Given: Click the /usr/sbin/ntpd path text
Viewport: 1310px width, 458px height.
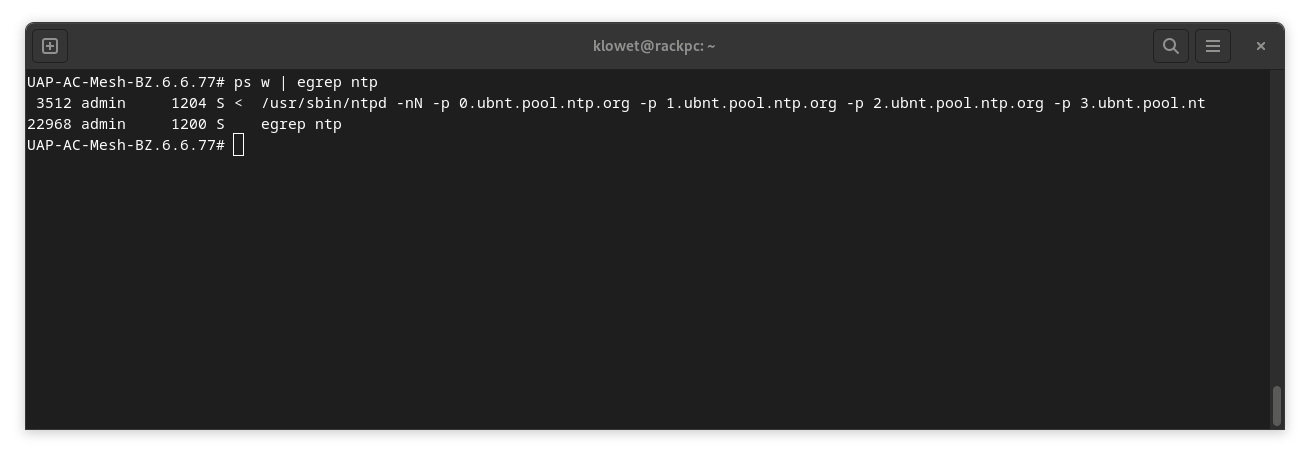Looking at the screenshot, I should 323,104.
